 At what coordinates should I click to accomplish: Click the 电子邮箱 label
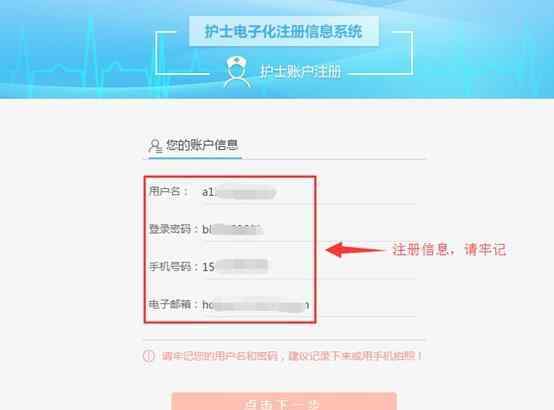170,304
